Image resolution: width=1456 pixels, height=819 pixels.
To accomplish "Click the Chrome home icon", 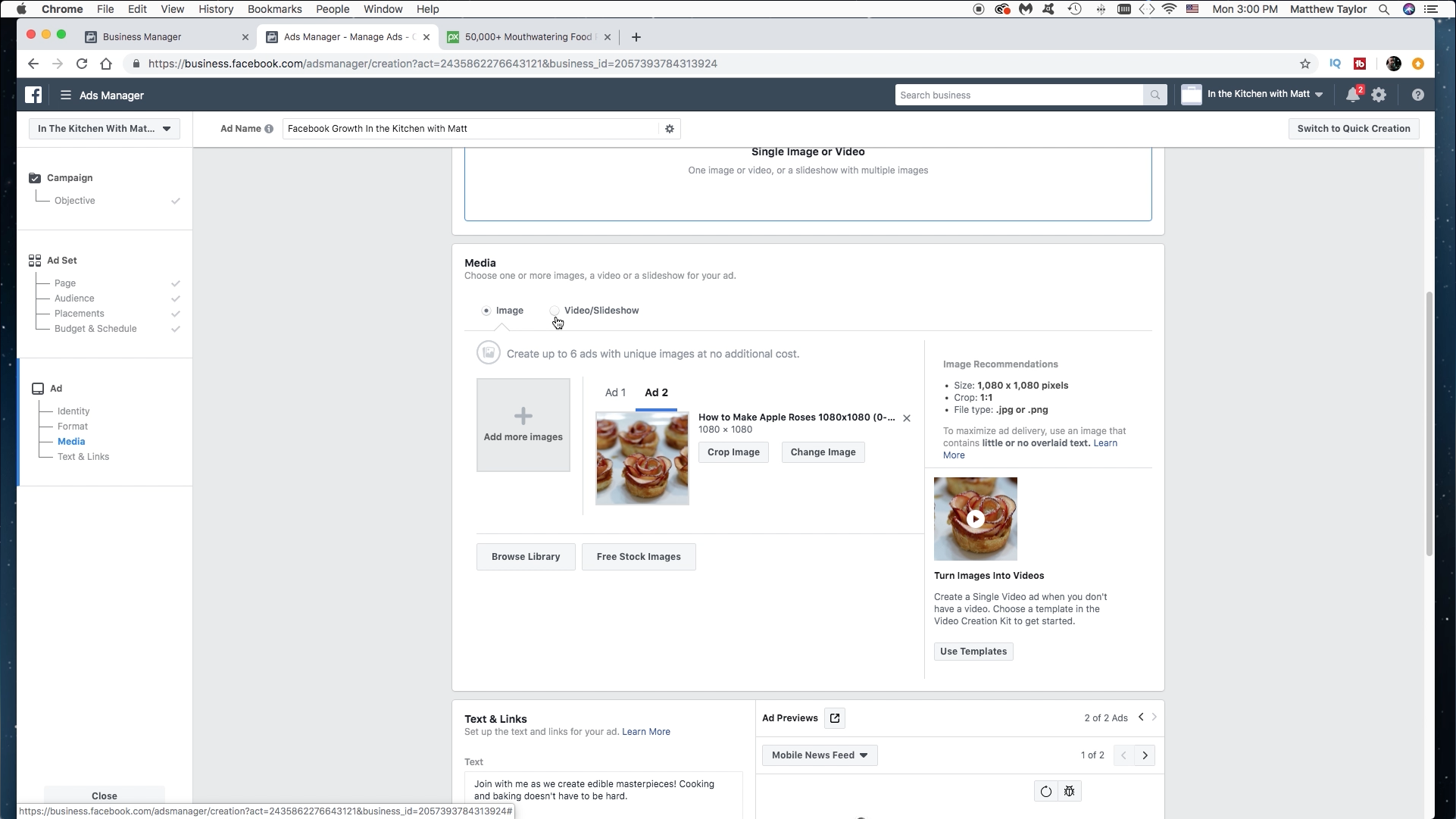I will [106, 64].
